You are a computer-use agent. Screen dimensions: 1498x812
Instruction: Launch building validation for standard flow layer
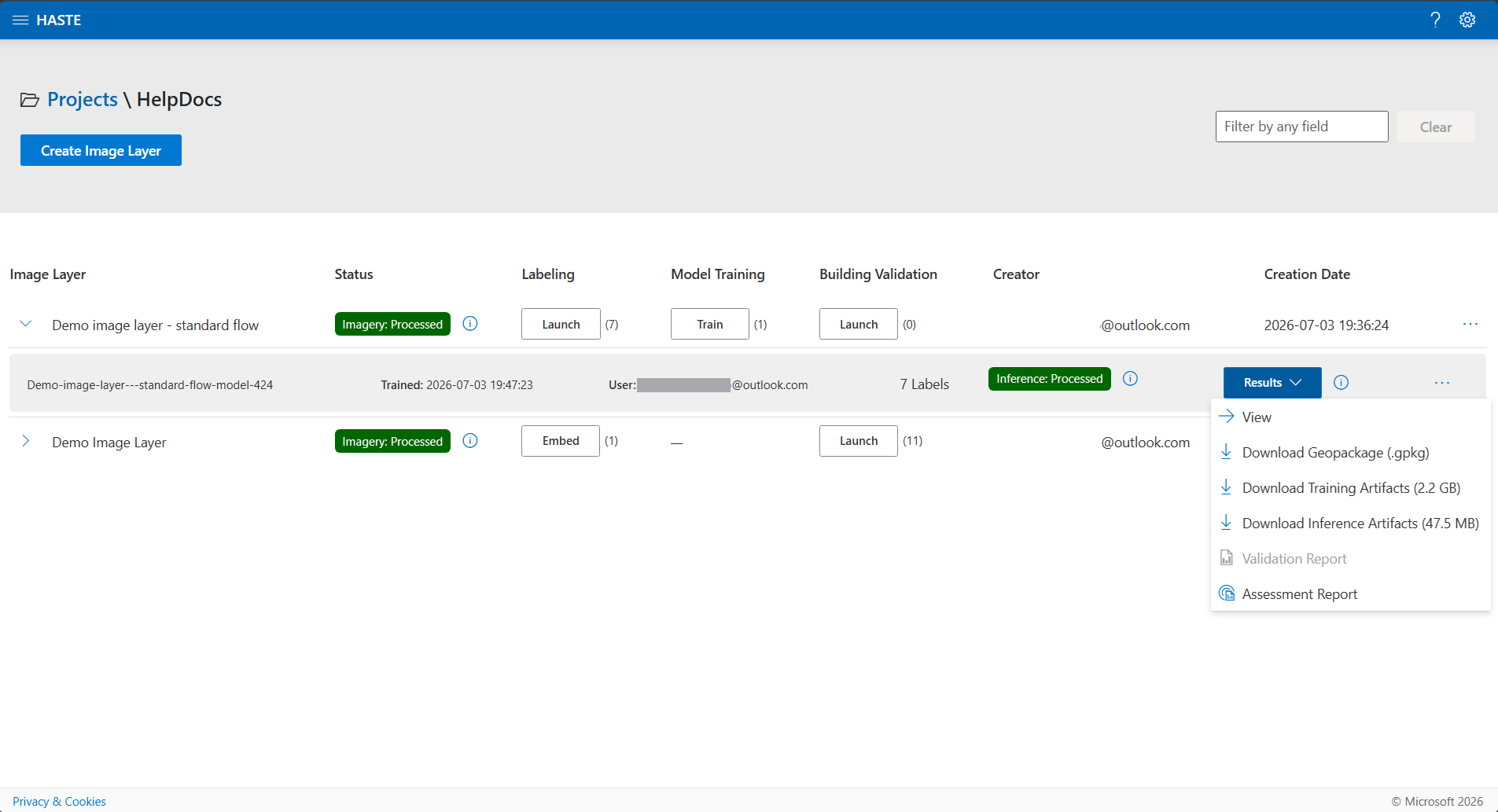858,324
